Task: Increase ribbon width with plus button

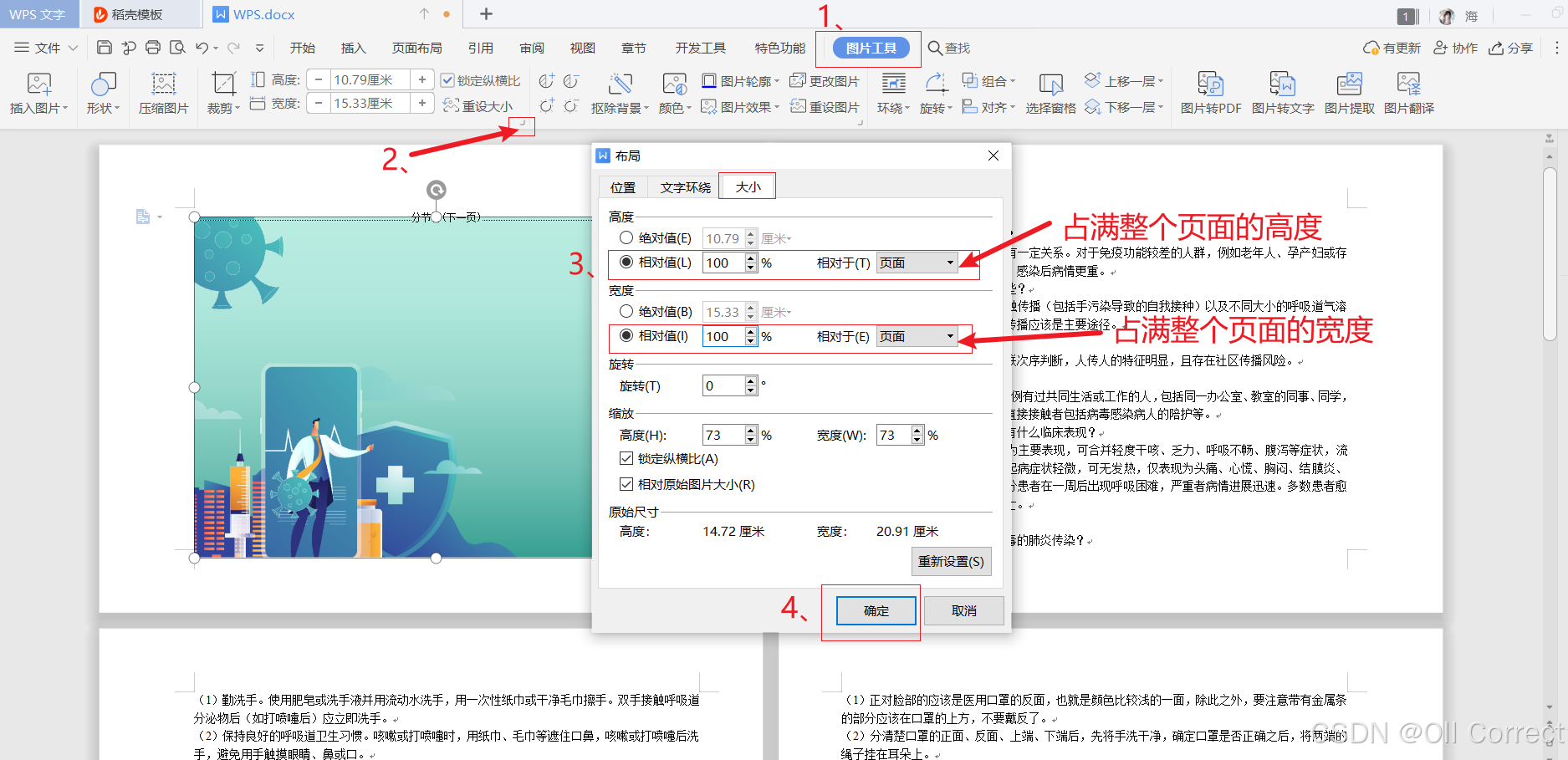Action: (x=422, y=103)
